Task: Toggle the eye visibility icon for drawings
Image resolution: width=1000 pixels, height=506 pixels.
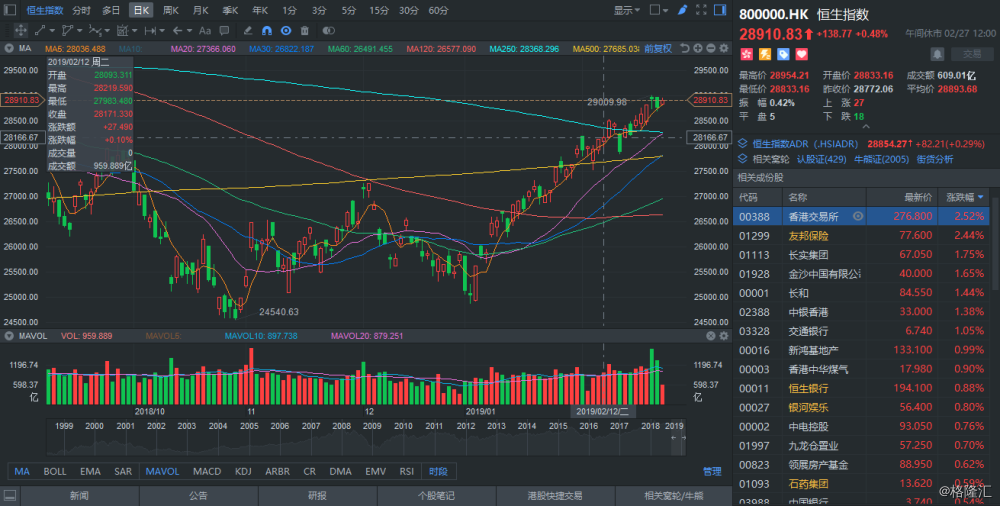Action: click(x=287, y=30)
